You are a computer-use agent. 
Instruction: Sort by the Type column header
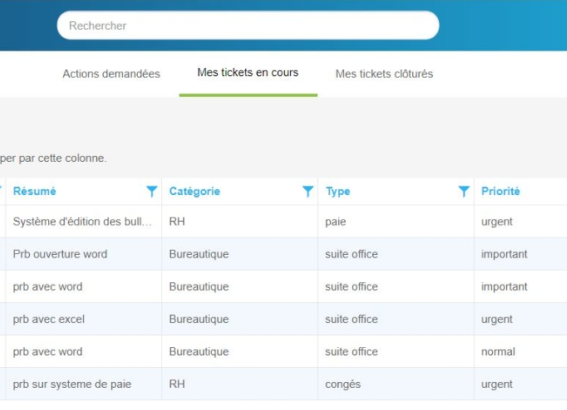point(338,192)
